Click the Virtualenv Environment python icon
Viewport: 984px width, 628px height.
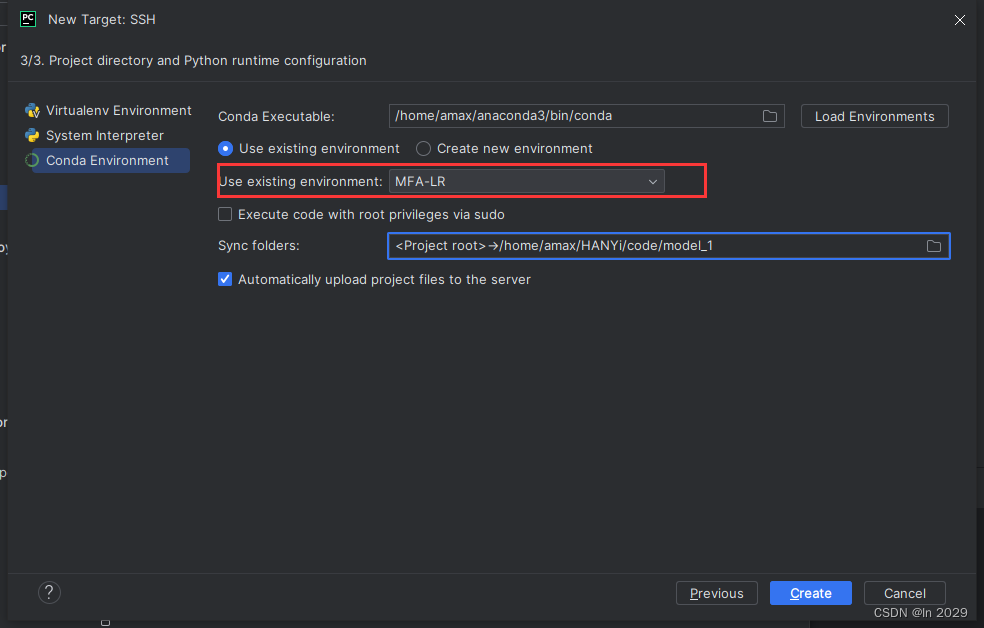(32, 111)
